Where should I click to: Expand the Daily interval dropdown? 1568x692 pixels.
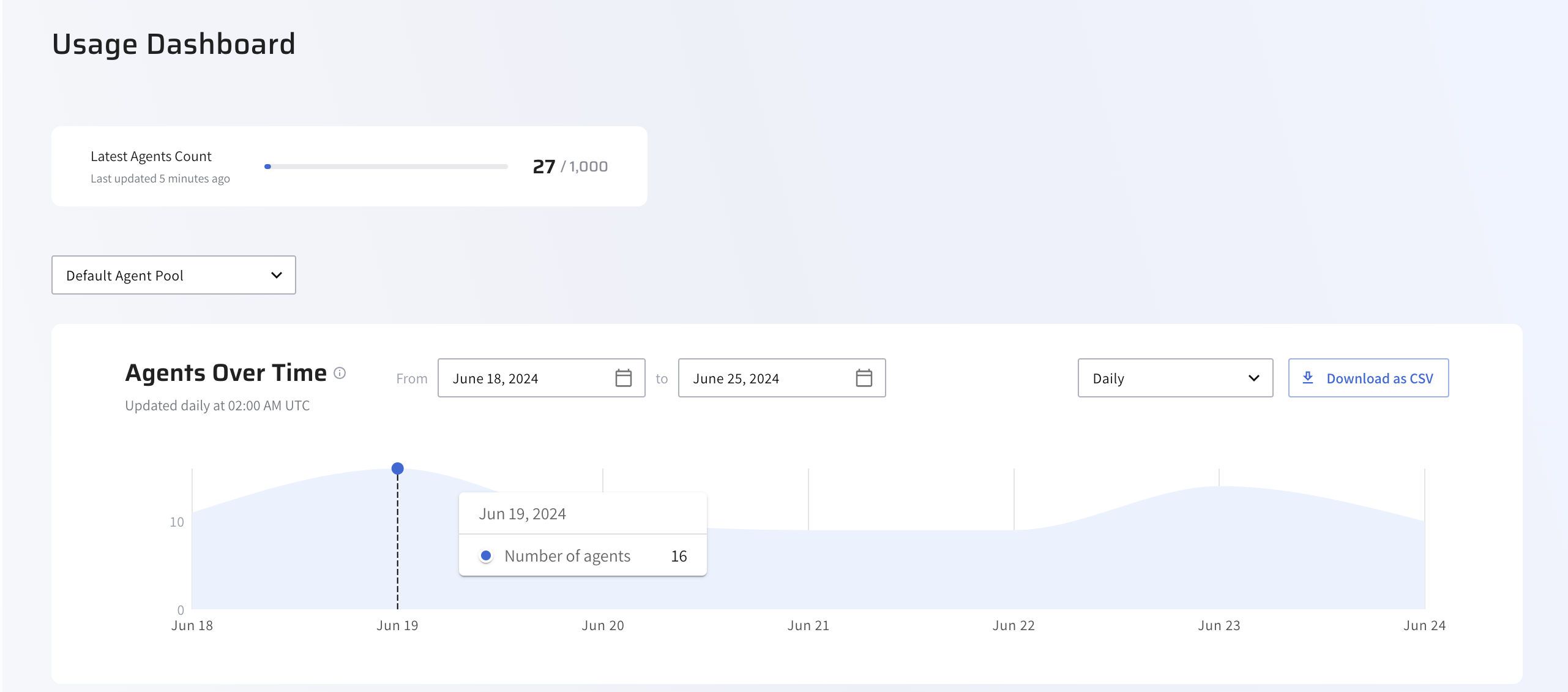click(x=1174, y=378)
